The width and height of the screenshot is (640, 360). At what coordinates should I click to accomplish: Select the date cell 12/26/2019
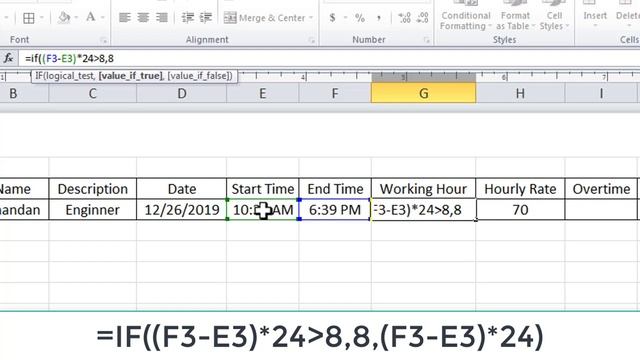(x=182, y=210)
